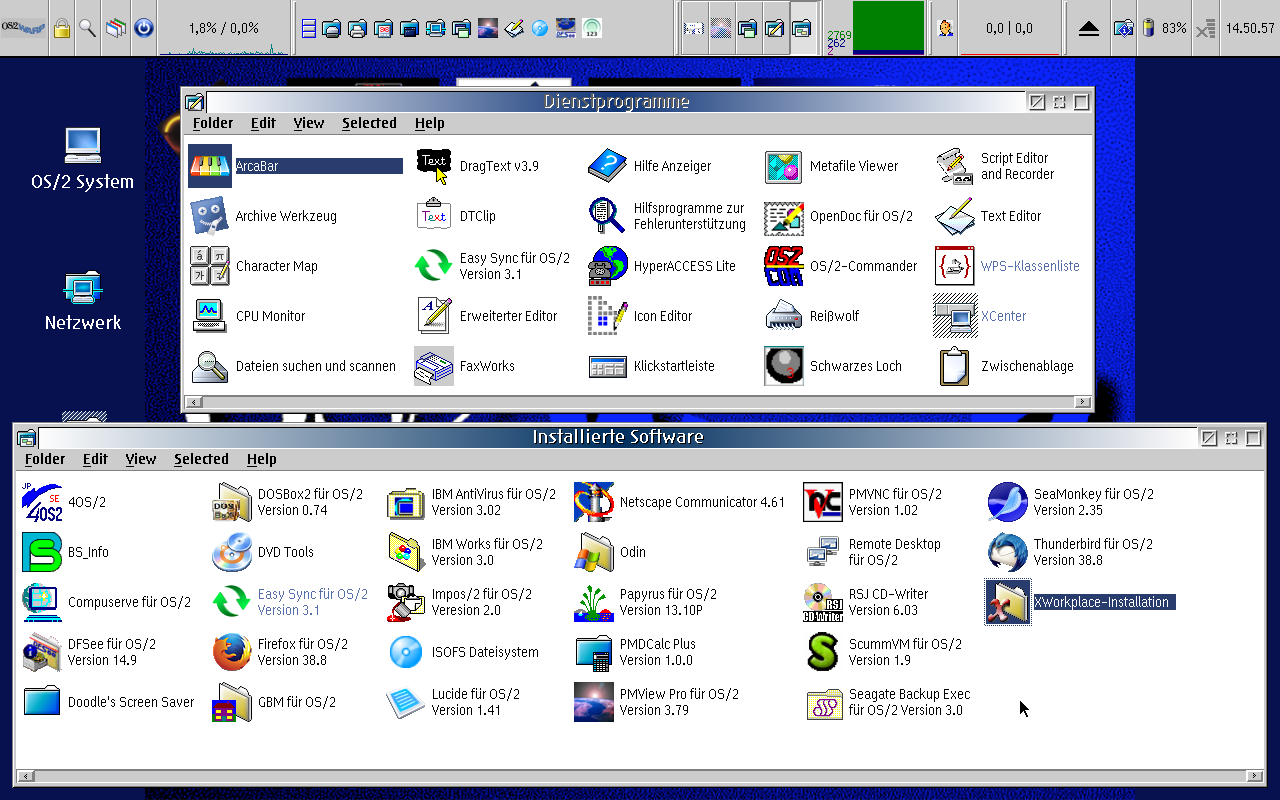Screen dimensions: 1280x800
Task: Open Hilfe Anzeiger help viewer
Action: pos(608,166)
